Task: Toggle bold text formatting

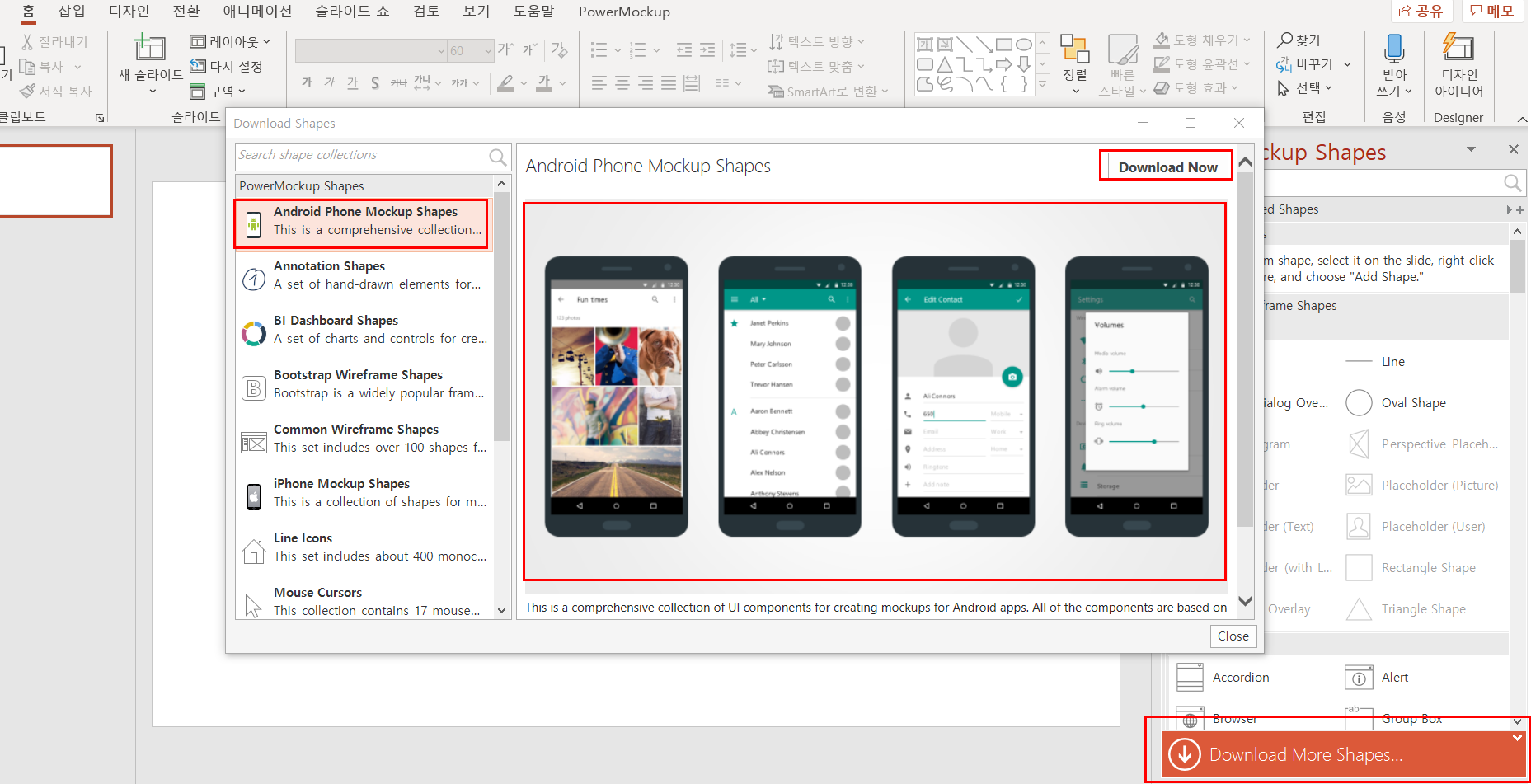Action: point(307,82)
